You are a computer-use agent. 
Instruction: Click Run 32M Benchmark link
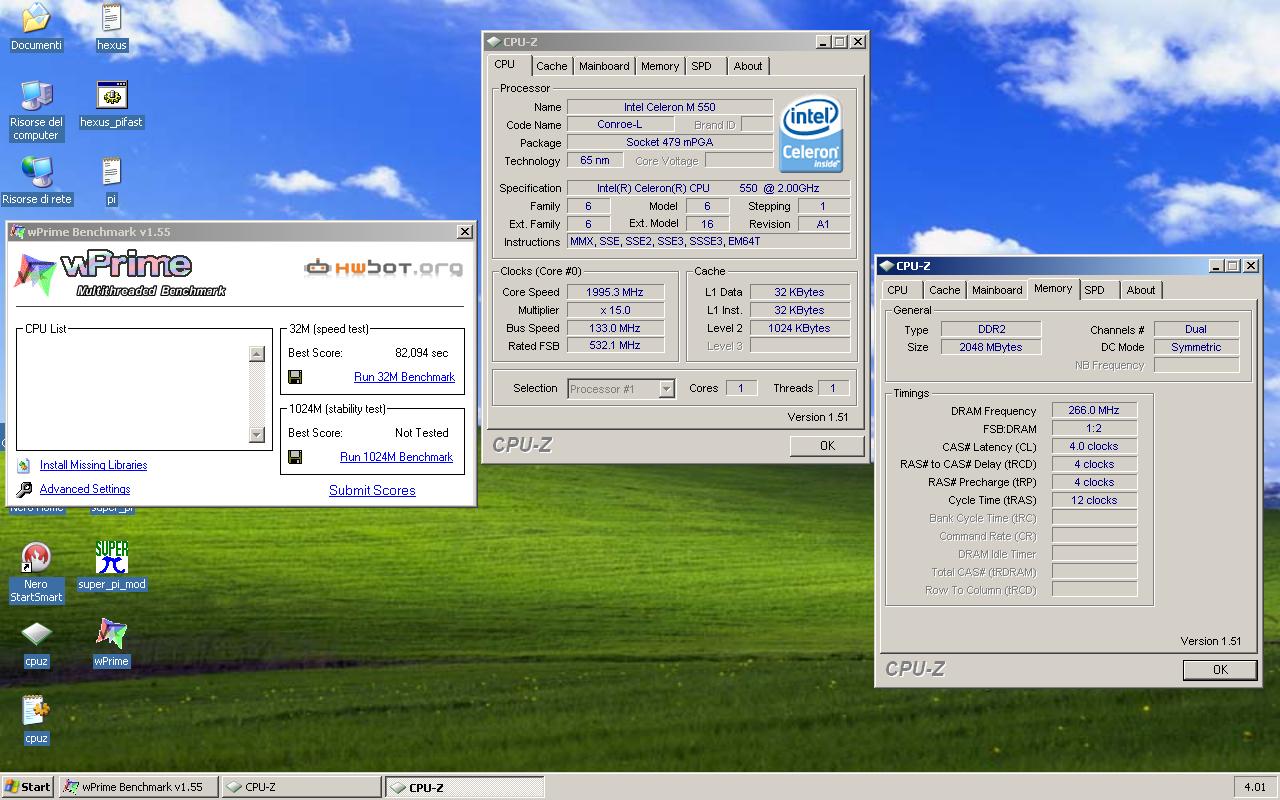coord(404,377)
